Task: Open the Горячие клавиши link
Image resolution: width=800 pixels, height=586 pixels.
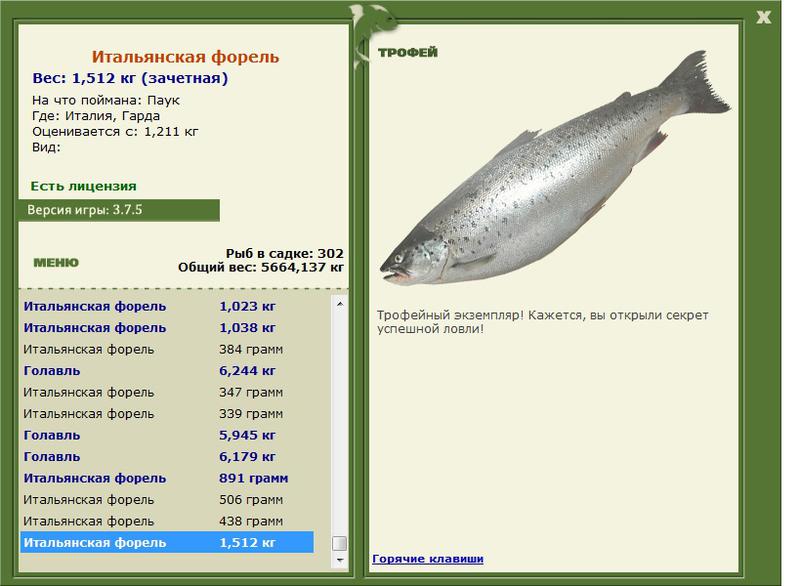Action: pyautogui.click(x=428, y=558)
